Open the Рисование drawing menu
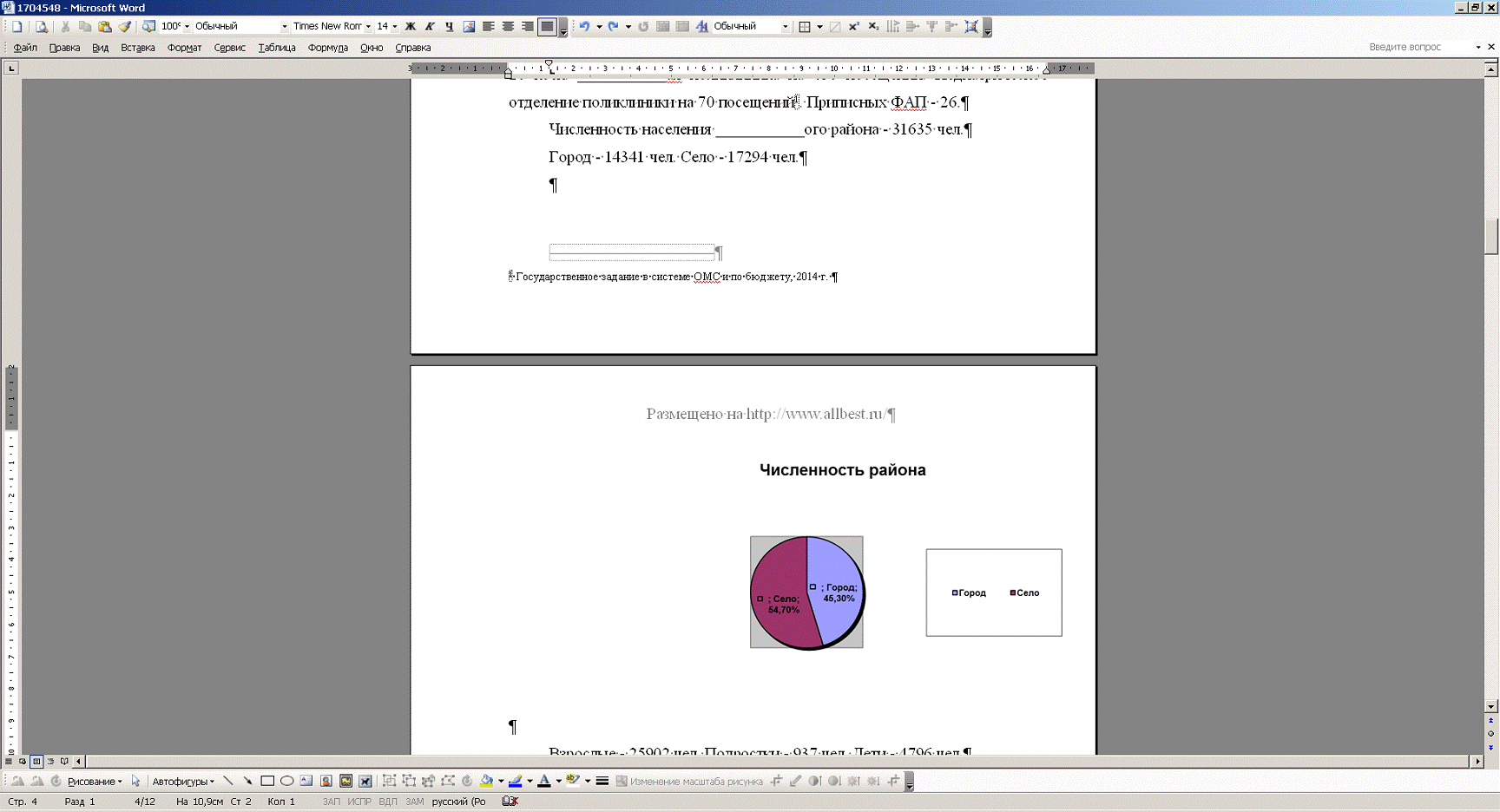Screen dimensions: 1500x812 (95, 782)
